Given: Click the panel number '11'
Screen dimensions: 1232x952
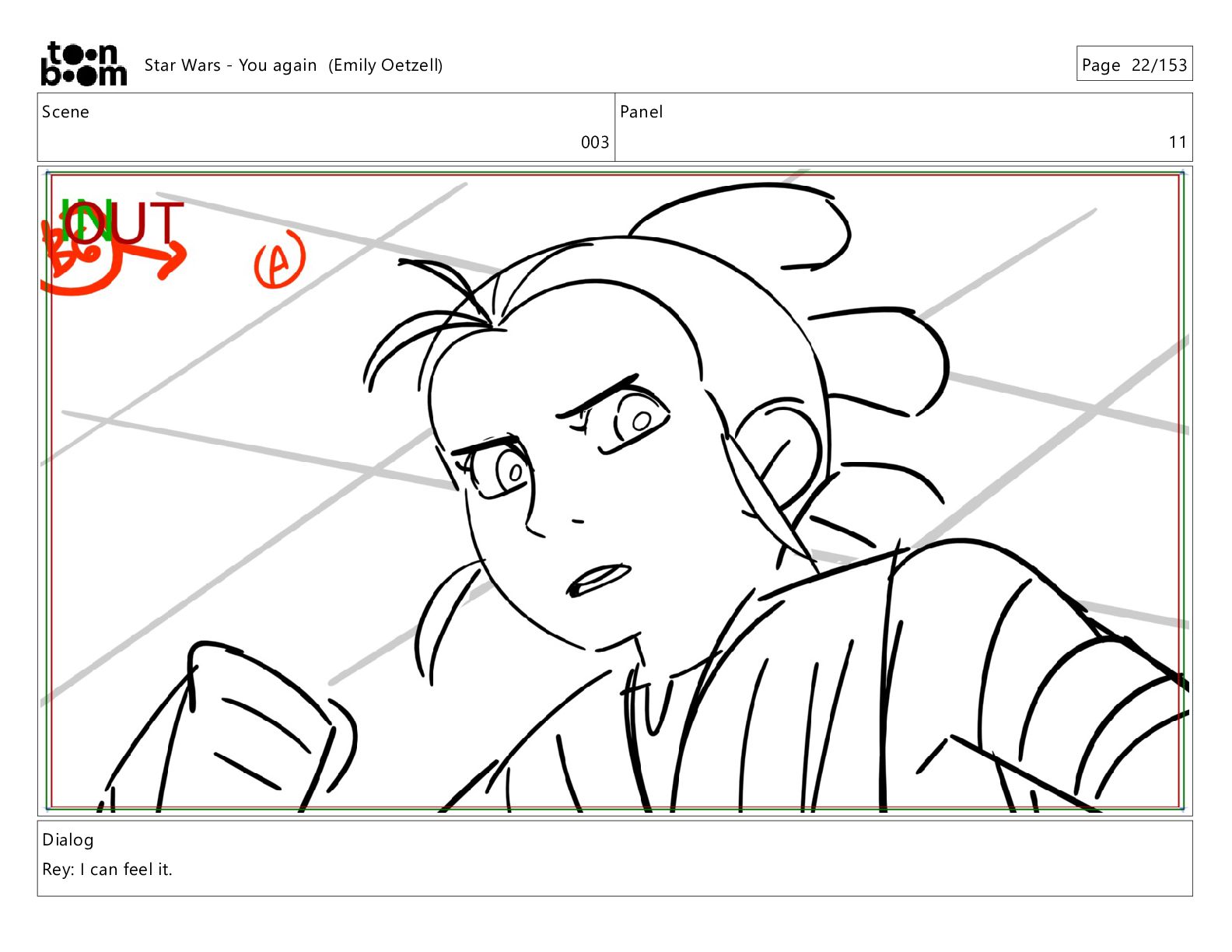Looking at the screenshot, I should coord(1178,142).
